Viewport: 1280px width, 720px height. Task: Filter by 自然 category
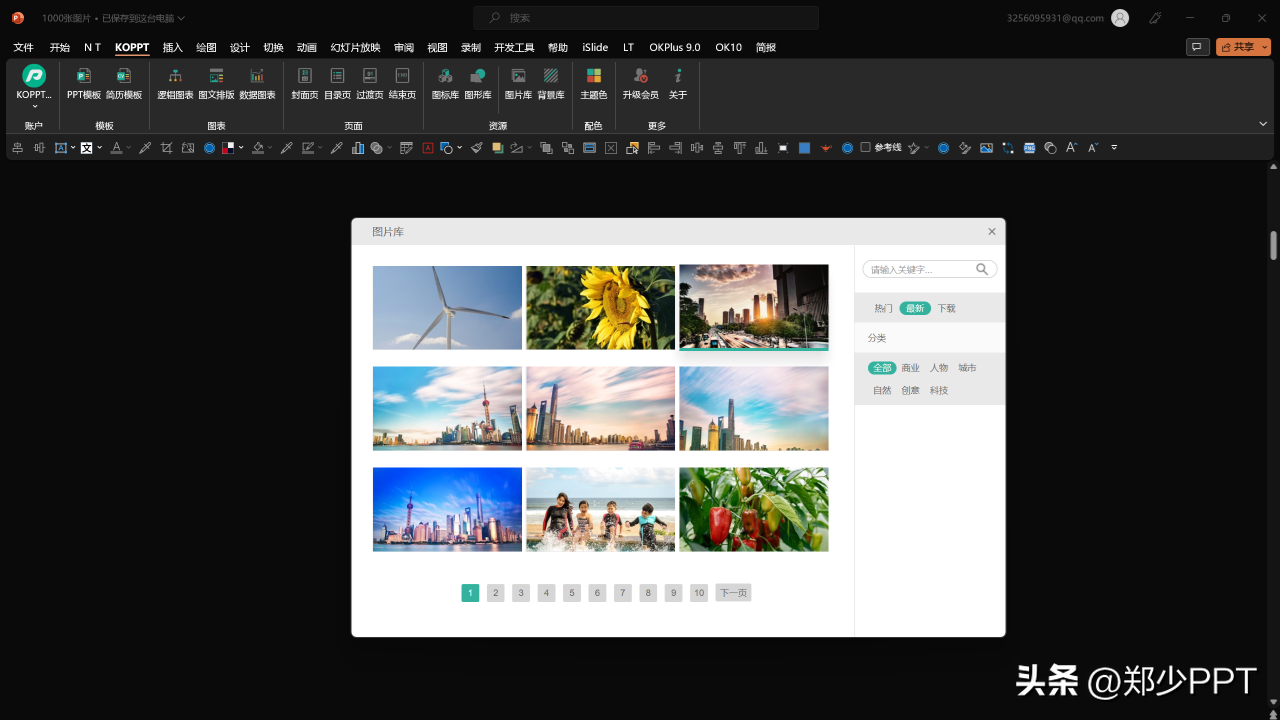coord(882,390)
